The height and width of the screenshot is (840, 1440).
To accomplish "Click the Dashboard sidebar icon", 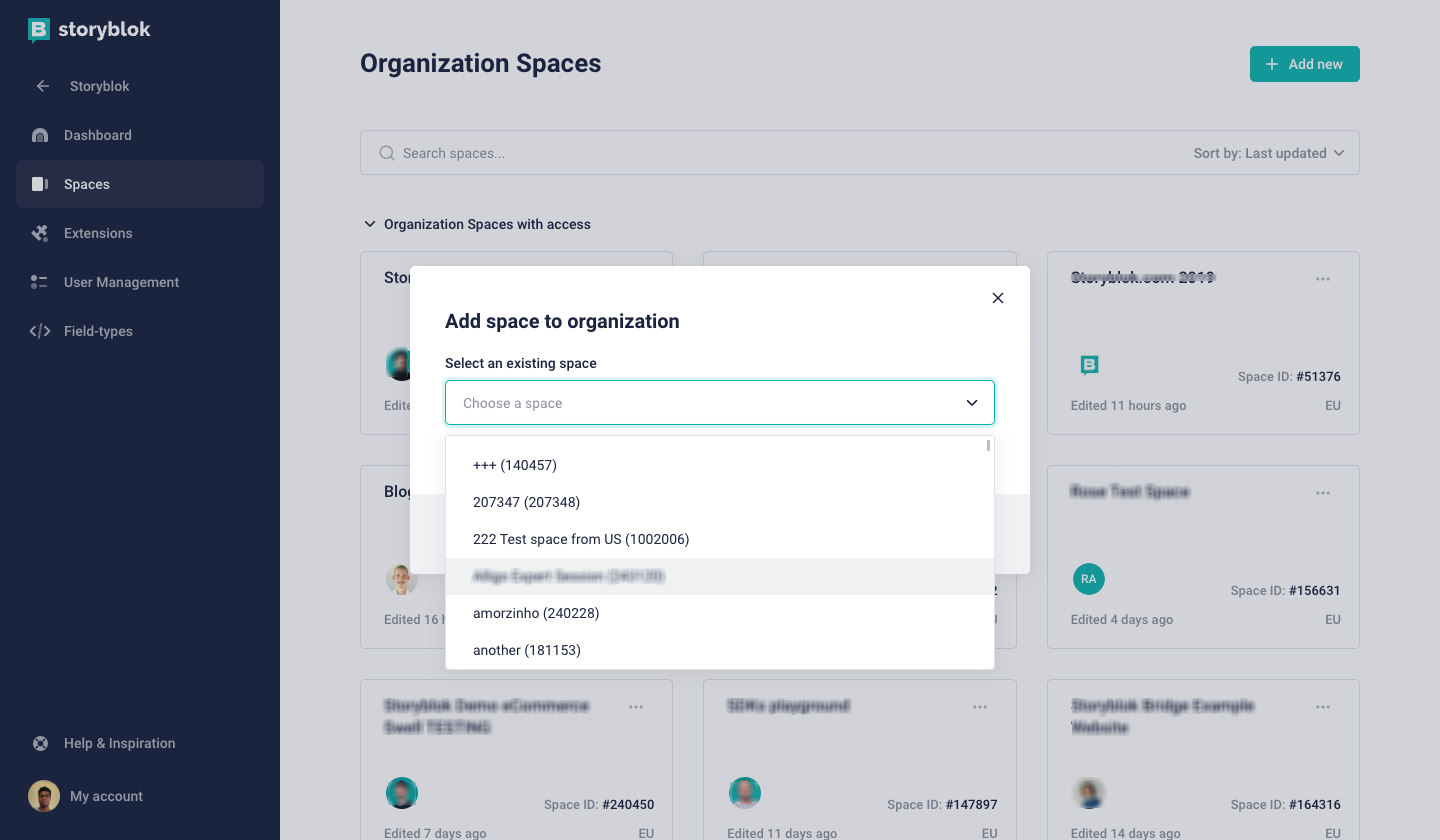I will pos(40,135).
